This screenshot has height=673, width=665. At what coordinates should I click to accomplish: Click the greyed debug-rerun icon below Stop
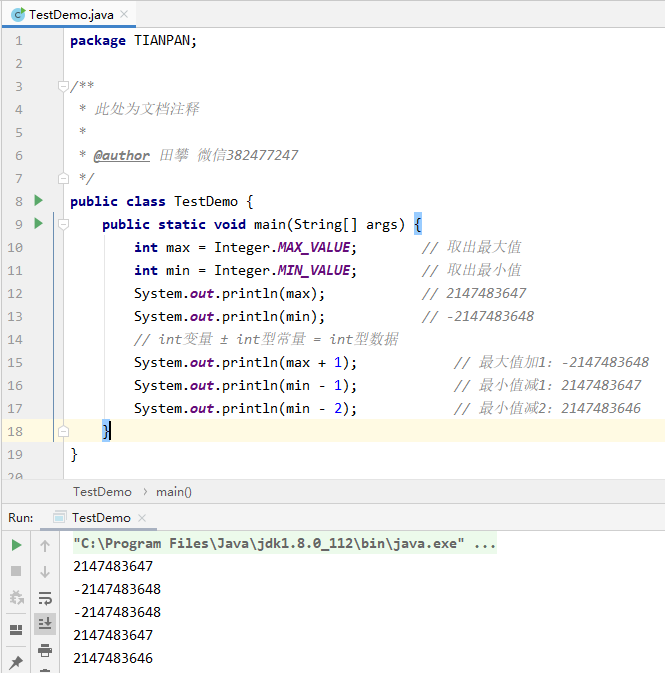16,597
